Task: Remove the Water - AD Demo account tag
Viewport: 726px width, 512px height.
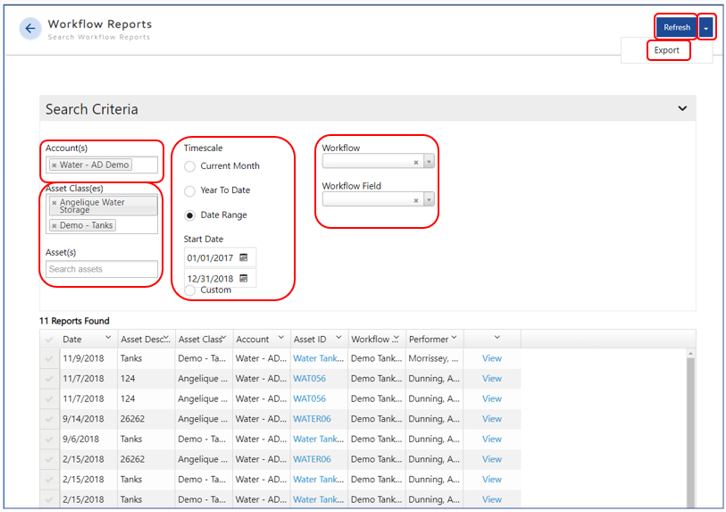Action: [54, 165]
